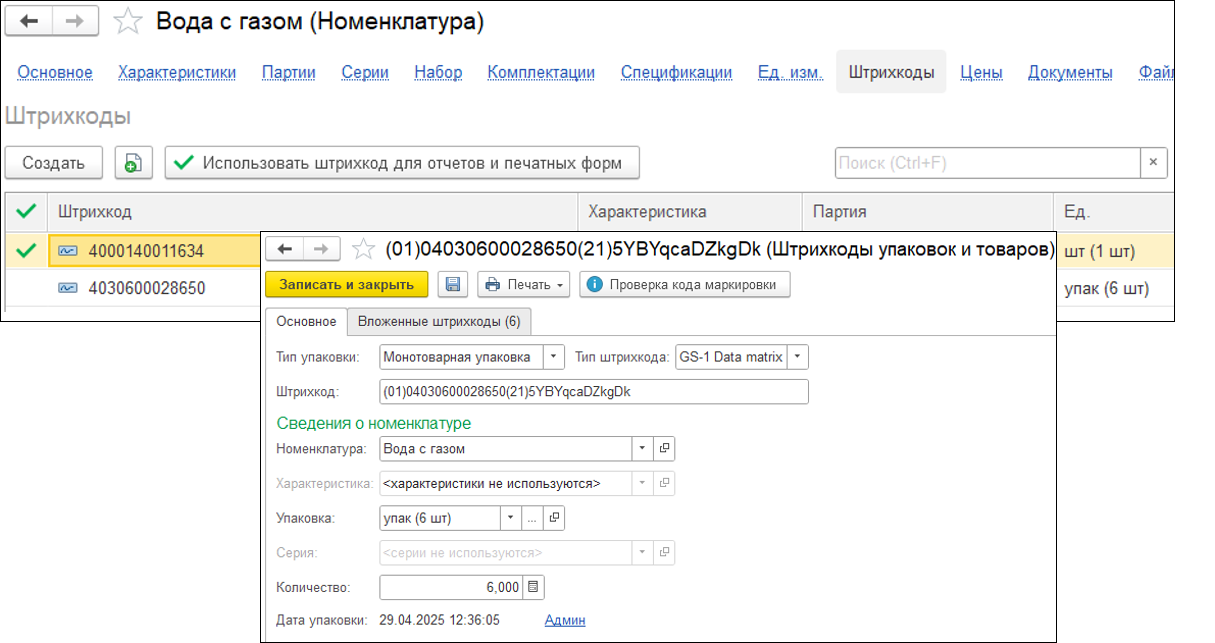Click the save diskette icon in barcode dialog
The image size is (1215, 643).
tap(453, 284)
